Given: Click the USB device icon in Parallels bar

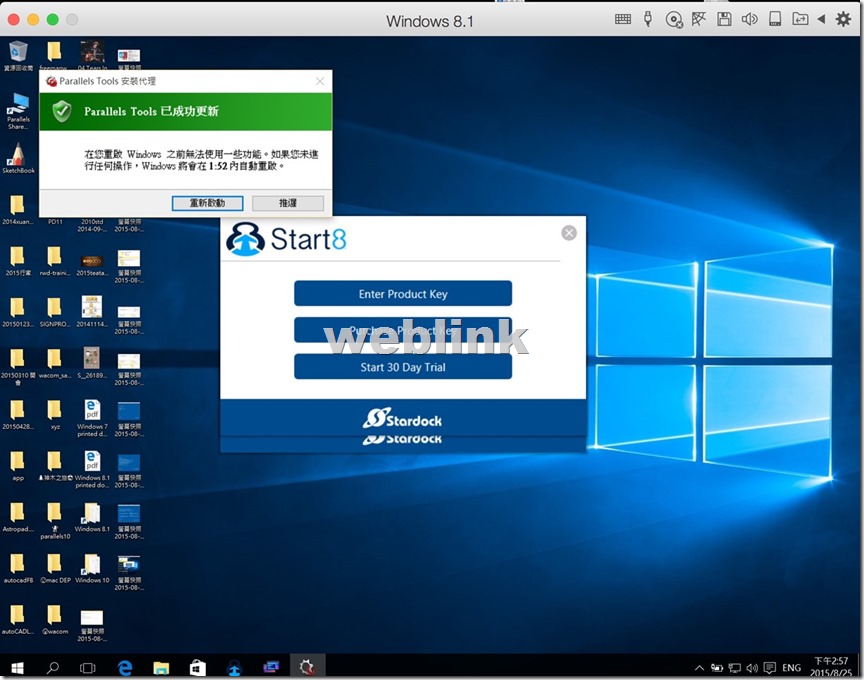Looking at the screenshot, I should click(648, 19).
